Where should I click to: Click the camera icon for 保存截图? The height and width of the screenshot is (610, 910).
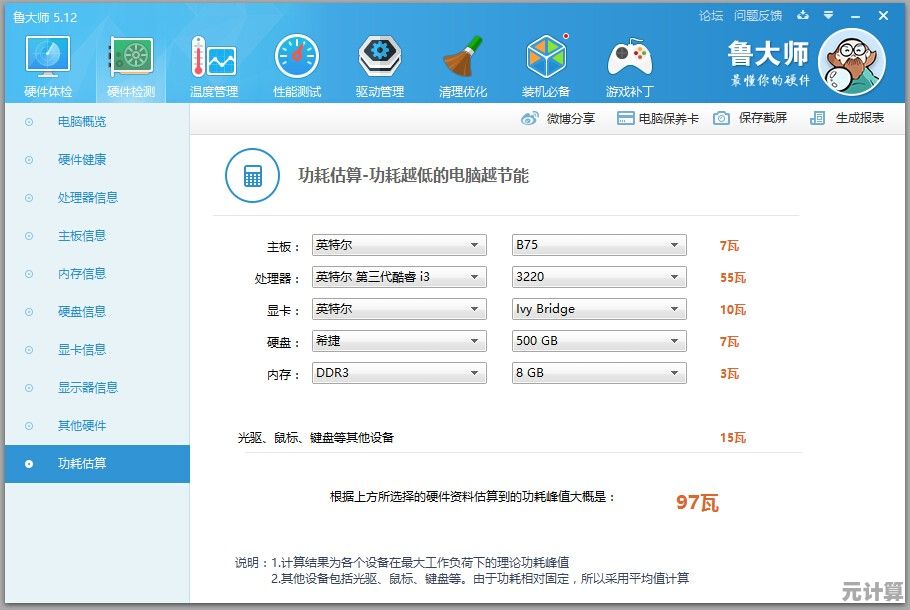[722, 117]
